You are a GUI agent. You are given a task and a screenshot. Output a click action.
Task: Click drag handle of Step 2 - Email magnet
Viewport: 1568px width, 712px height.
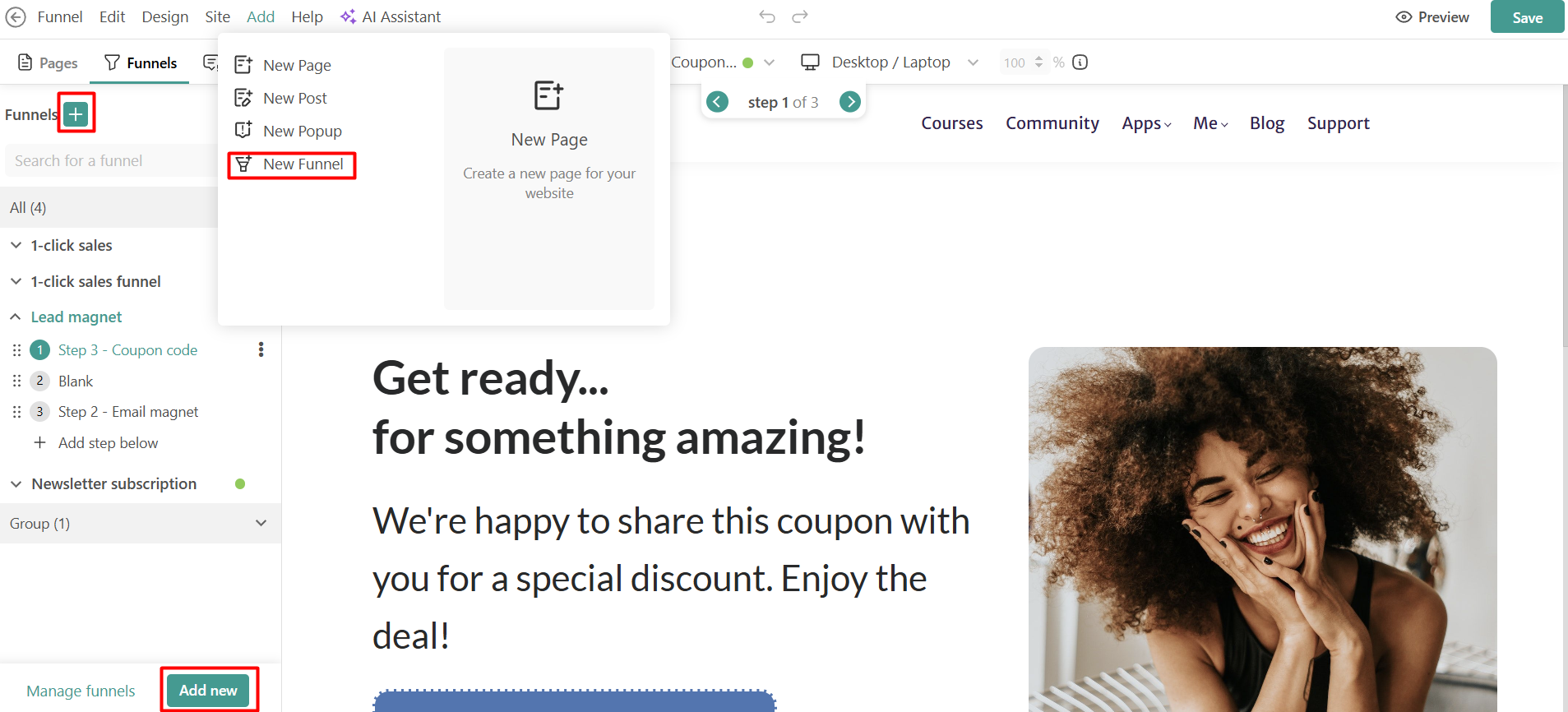(x=16, y=412)
